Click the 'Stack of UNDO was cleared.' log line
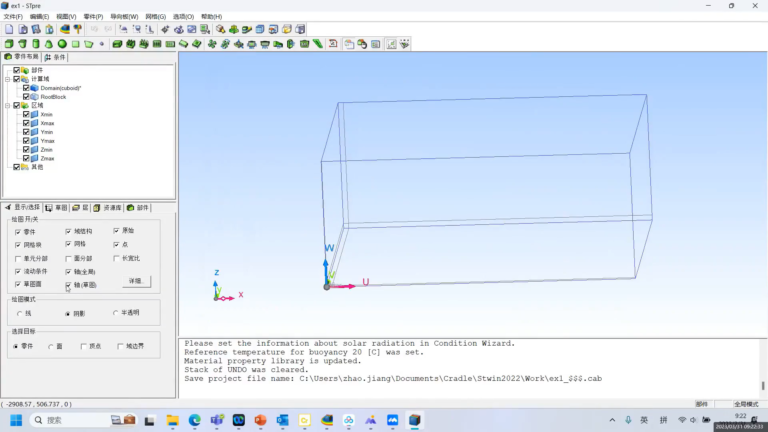The width and height of the screenshot is (768, 432). click(x=246, y=370)
